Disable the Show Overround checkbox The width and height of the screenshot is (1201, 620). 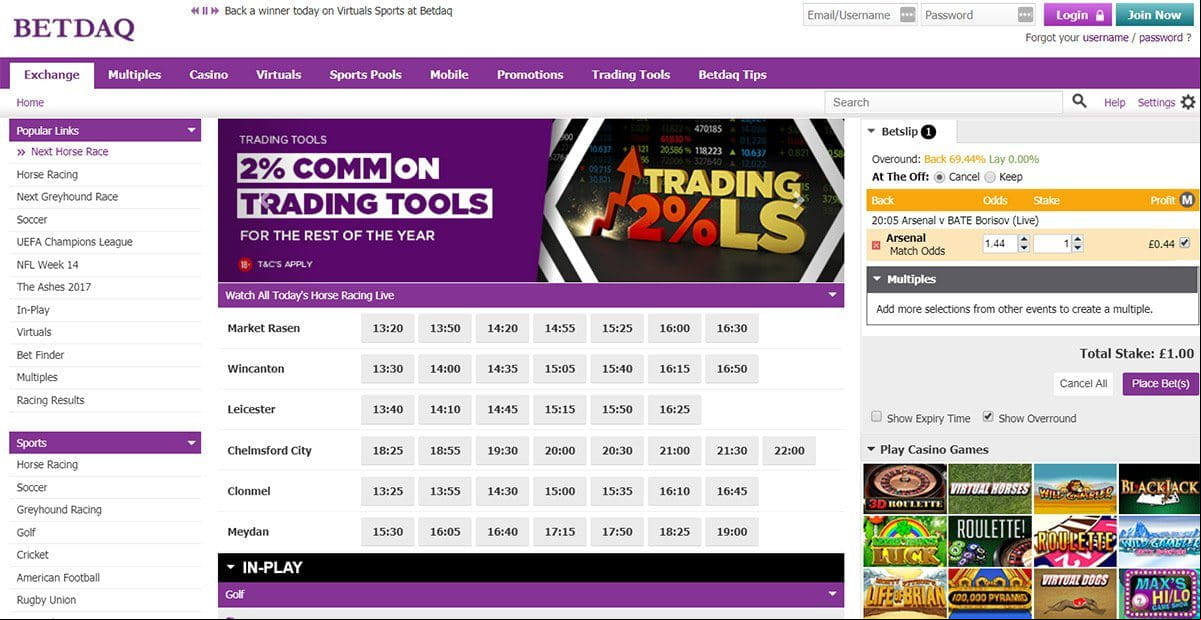[x=988, y=417]
